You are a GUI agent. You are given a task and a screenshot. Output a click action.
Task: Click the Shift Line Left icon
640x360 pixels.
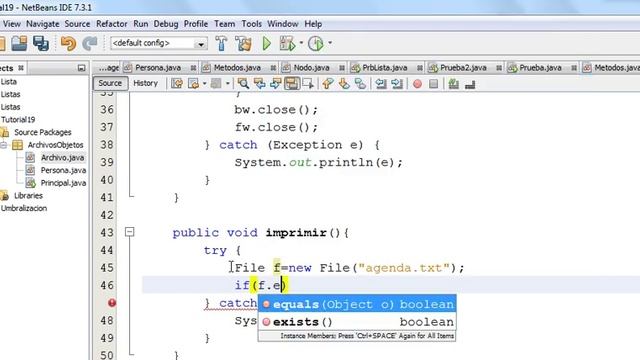380,84
